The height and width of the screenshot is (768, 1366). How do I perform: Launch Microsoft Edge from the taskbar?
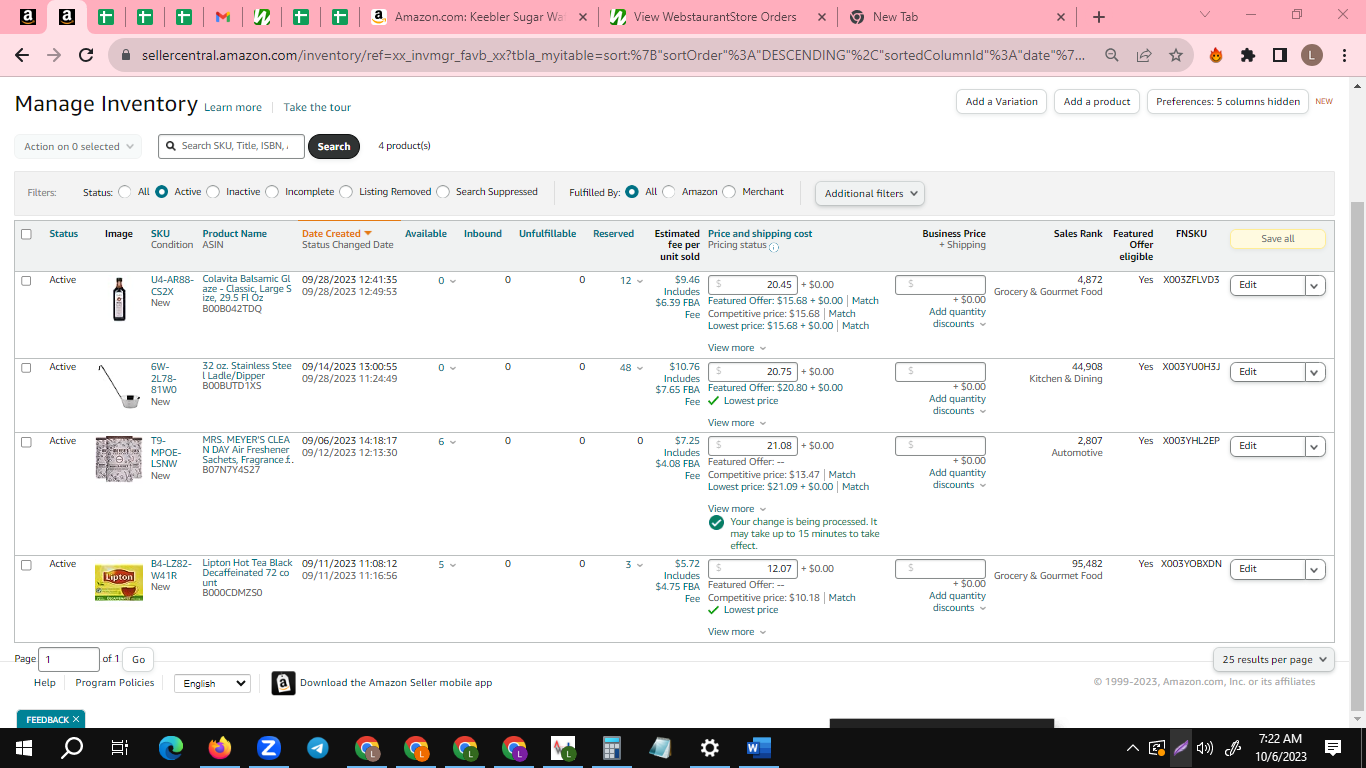[171, 747]
